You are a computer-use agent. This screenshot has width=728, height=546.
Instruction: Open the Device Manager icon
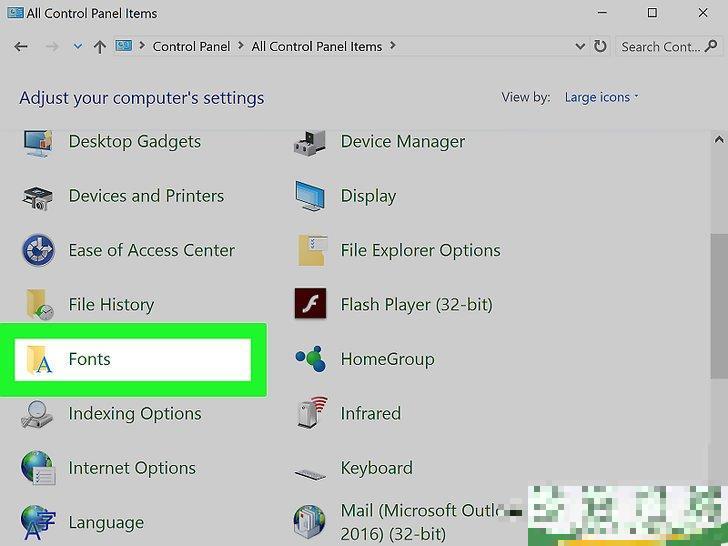pyautogui.click(x=310, y=143)
